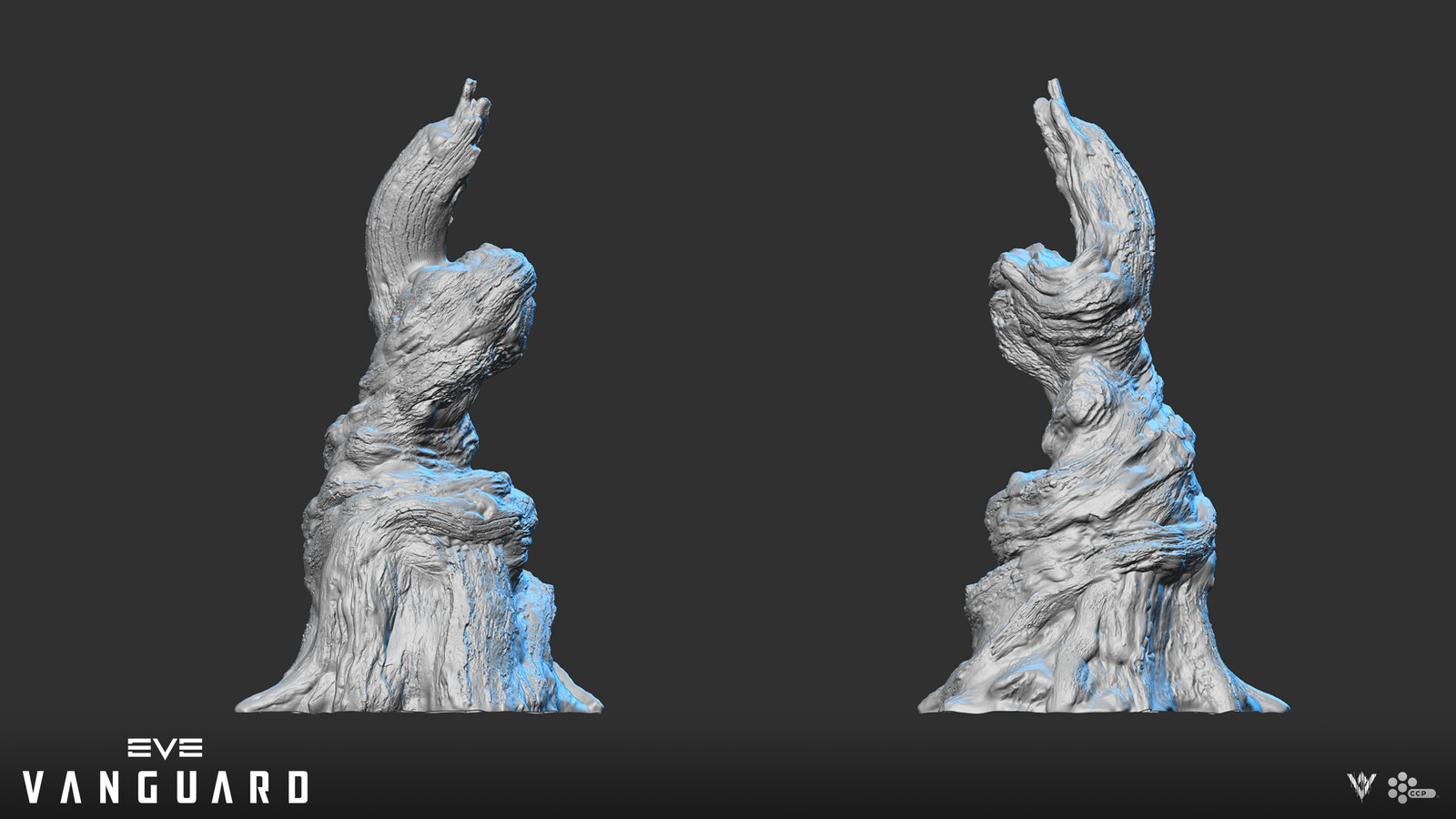Click the right tree stump sculpt render
This screenshot has height=819, width=1456.
point(1103,396)
